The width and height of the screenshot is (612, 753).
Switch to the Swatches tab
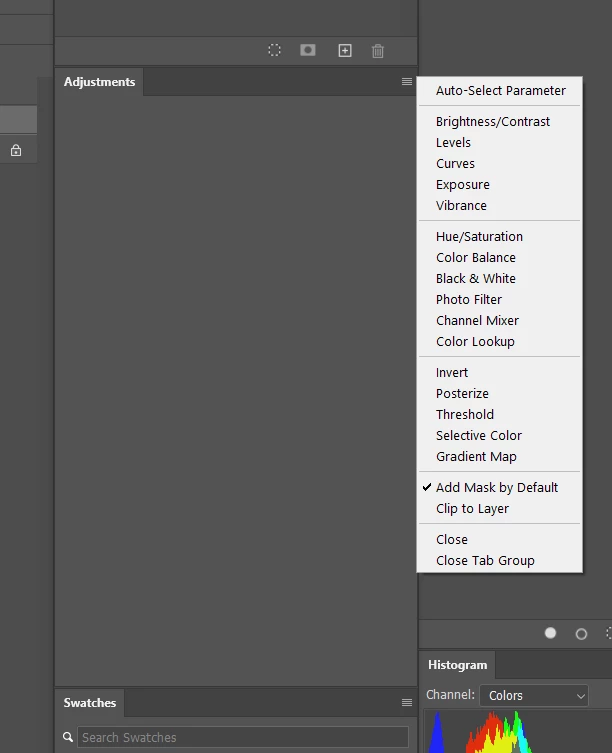pos(90,703)
